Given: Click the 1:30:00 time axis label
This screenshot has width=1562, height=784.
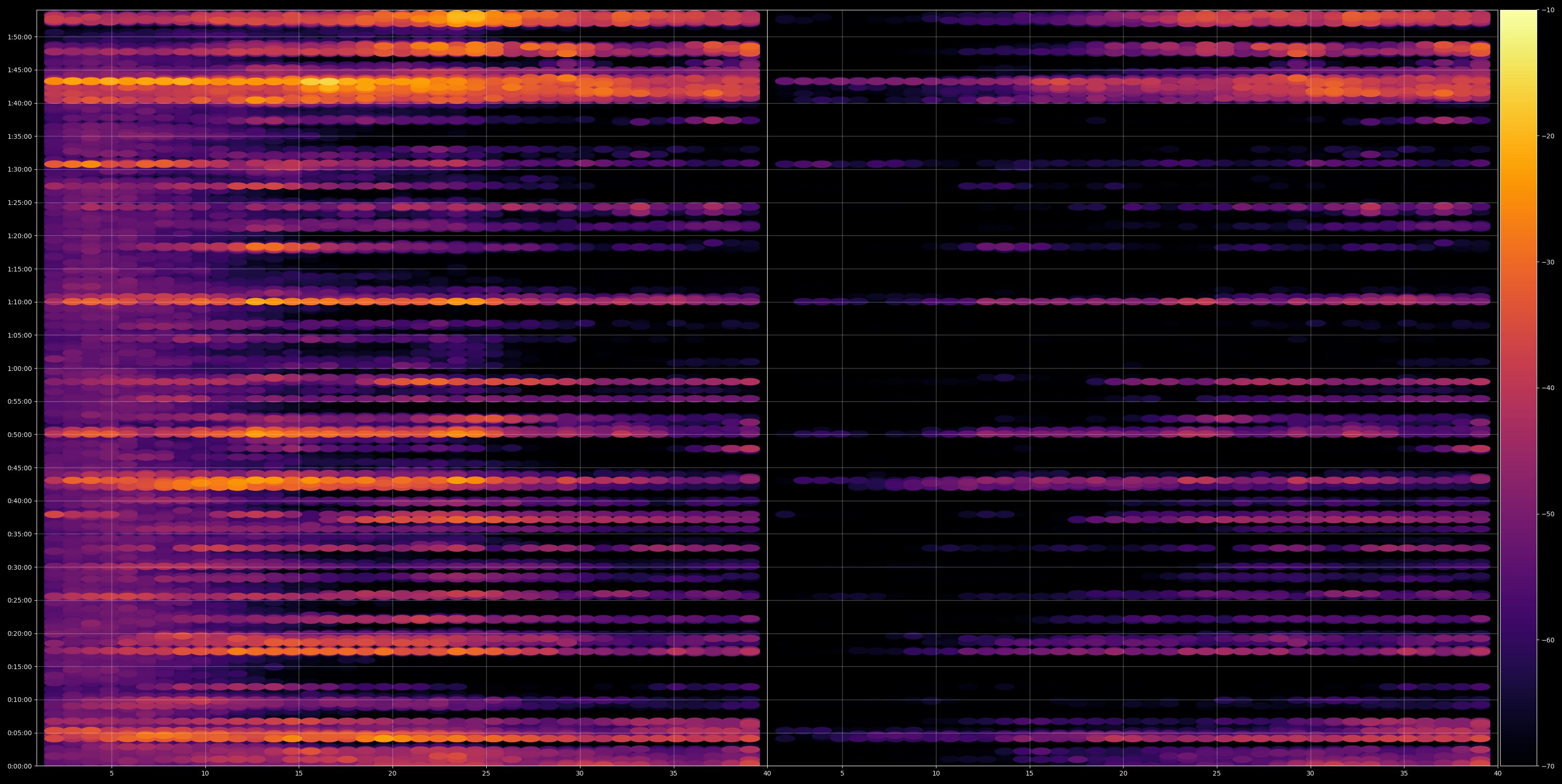Looking at the screenshot, I should click(19, 169).
